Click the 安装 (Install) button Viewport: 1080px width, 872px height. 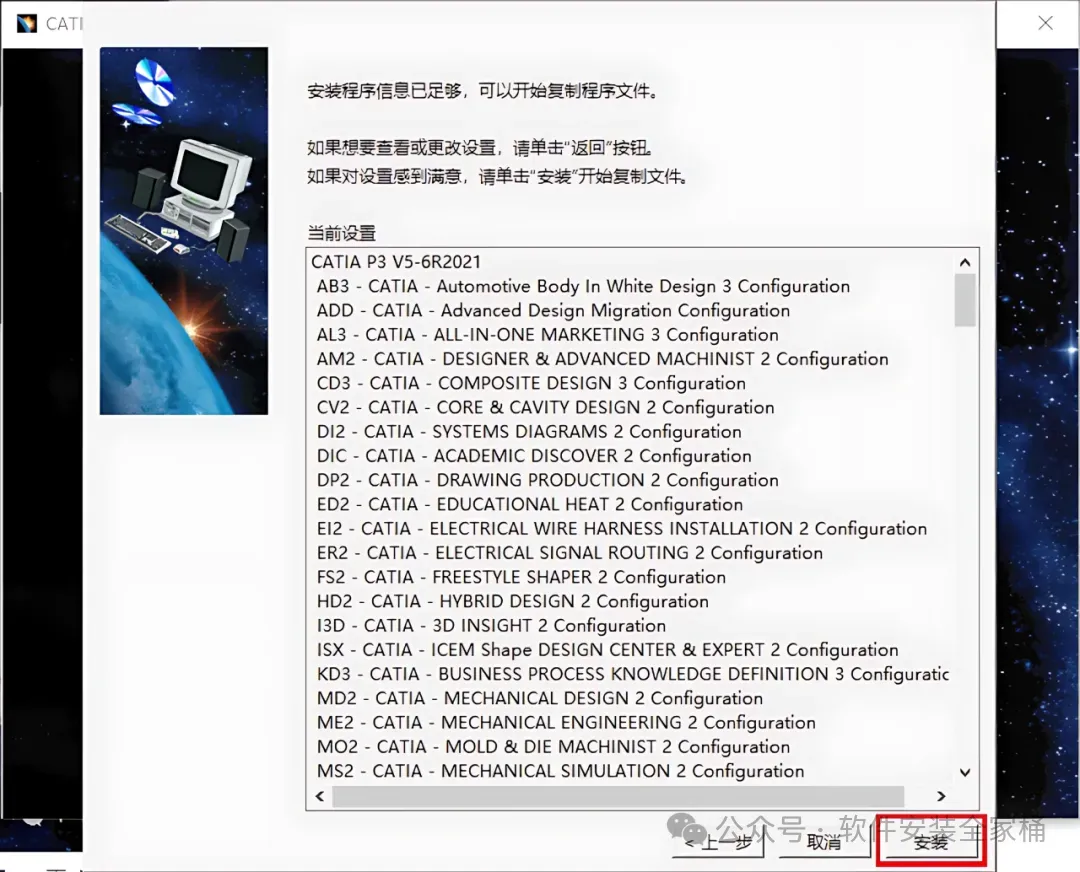tap(931, 842)
